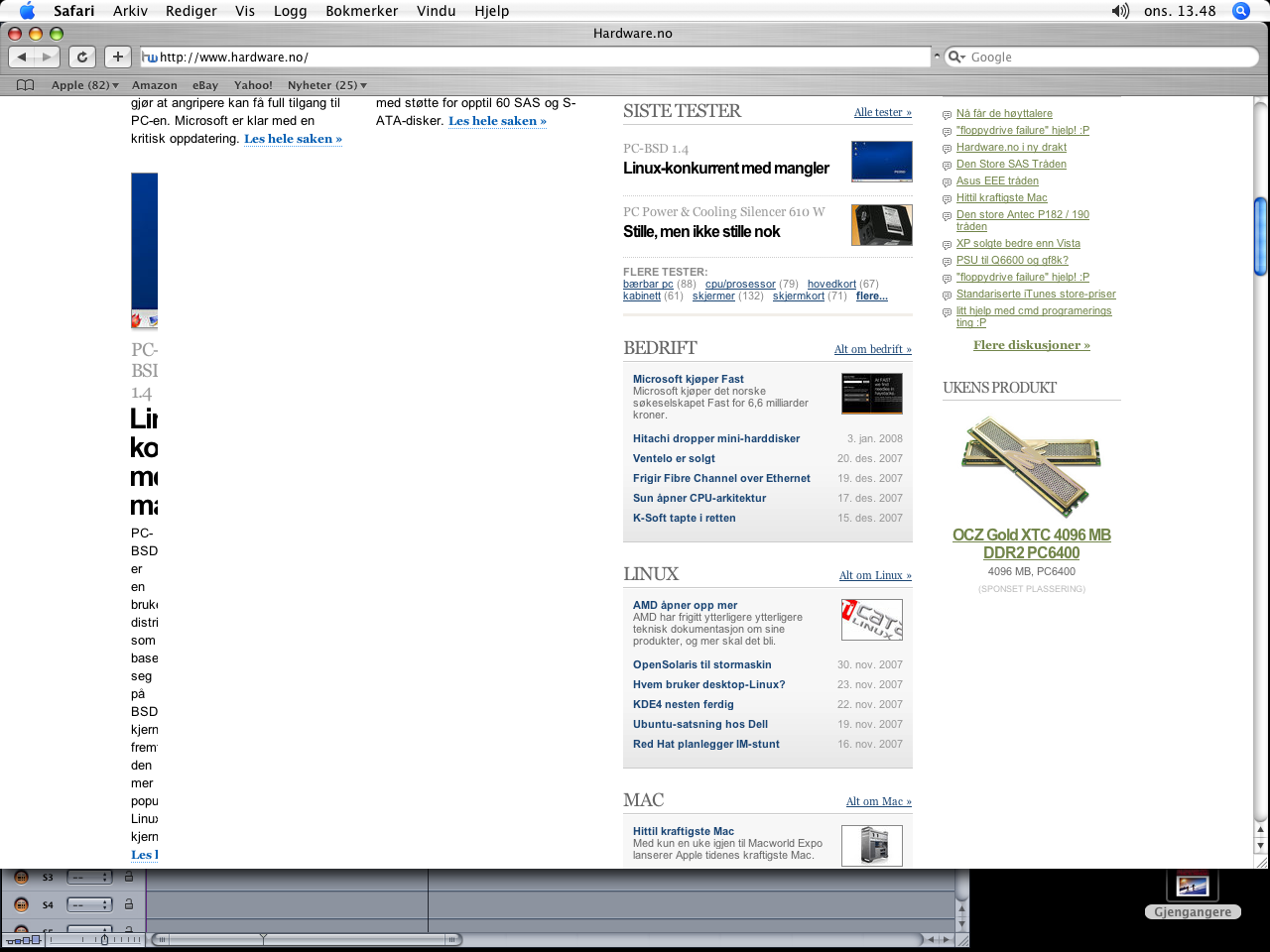
Task: Click bubble icon beside Standariserte iTunes store-priser
Action: [947, 296]
